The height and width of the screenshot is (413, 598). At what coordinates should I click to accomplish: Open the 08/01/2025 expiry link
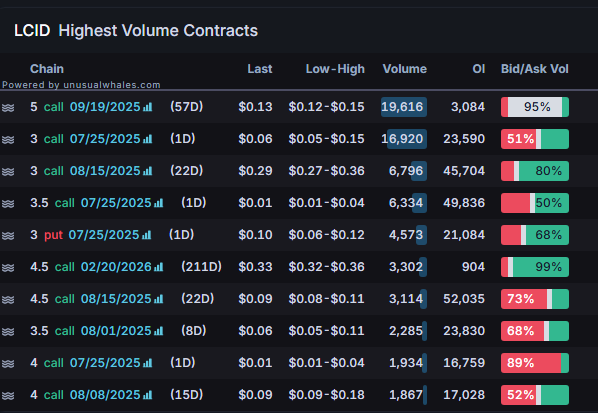(116, 331)
